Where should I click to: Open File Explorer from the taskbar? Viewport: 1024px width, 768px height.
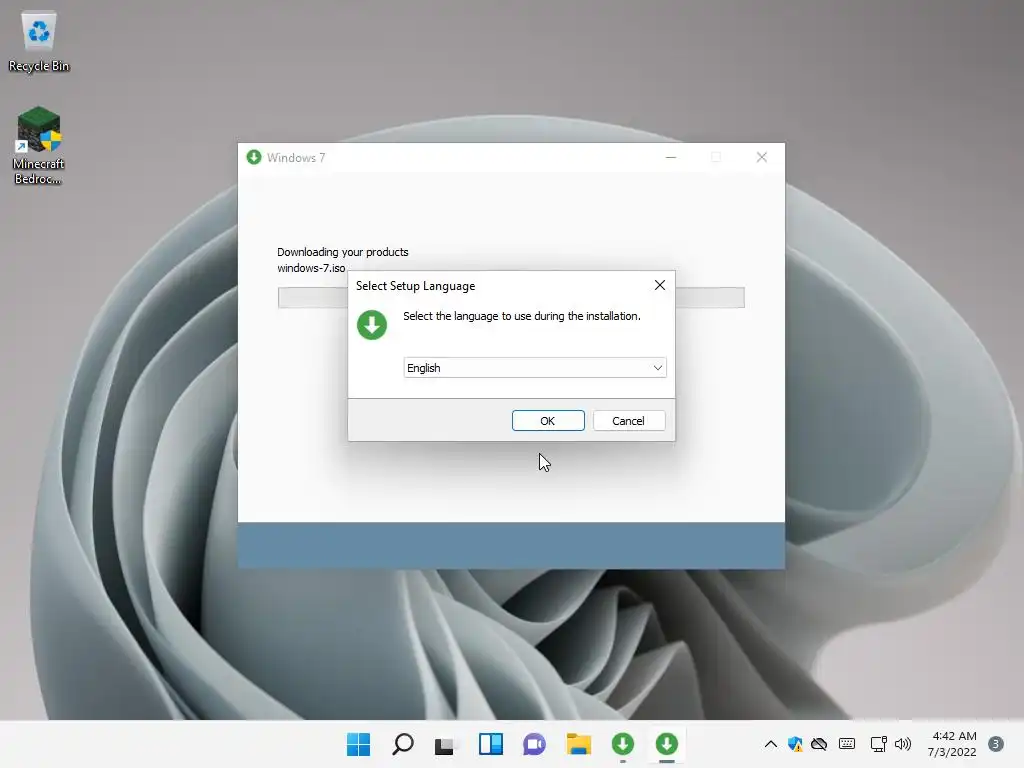tap(579, 744)
